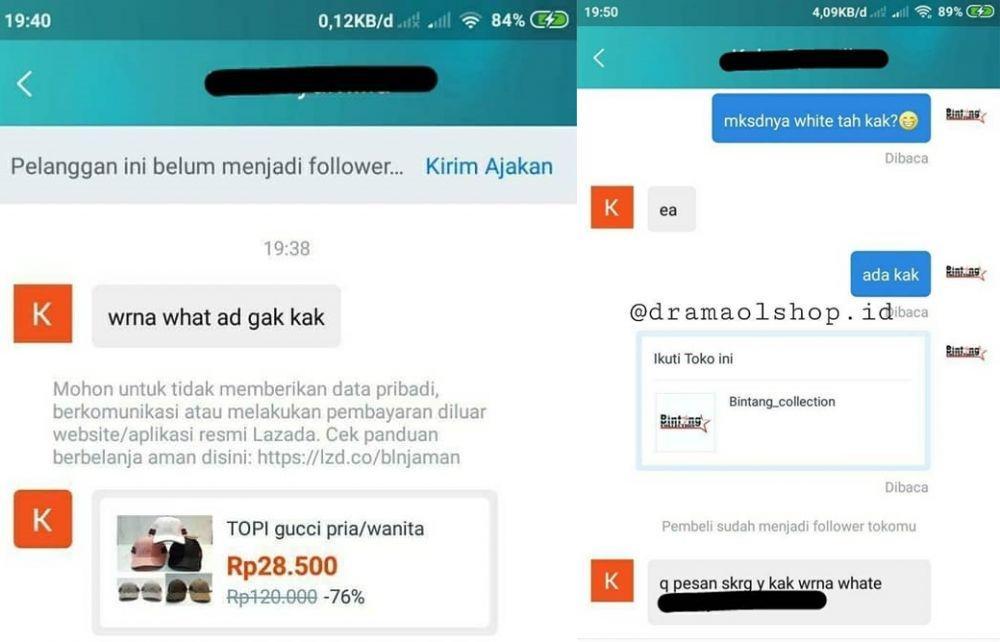Tap orange K avatar next to product card
1000x642 pixels.
pyautogui.click(x=43, y=519)
